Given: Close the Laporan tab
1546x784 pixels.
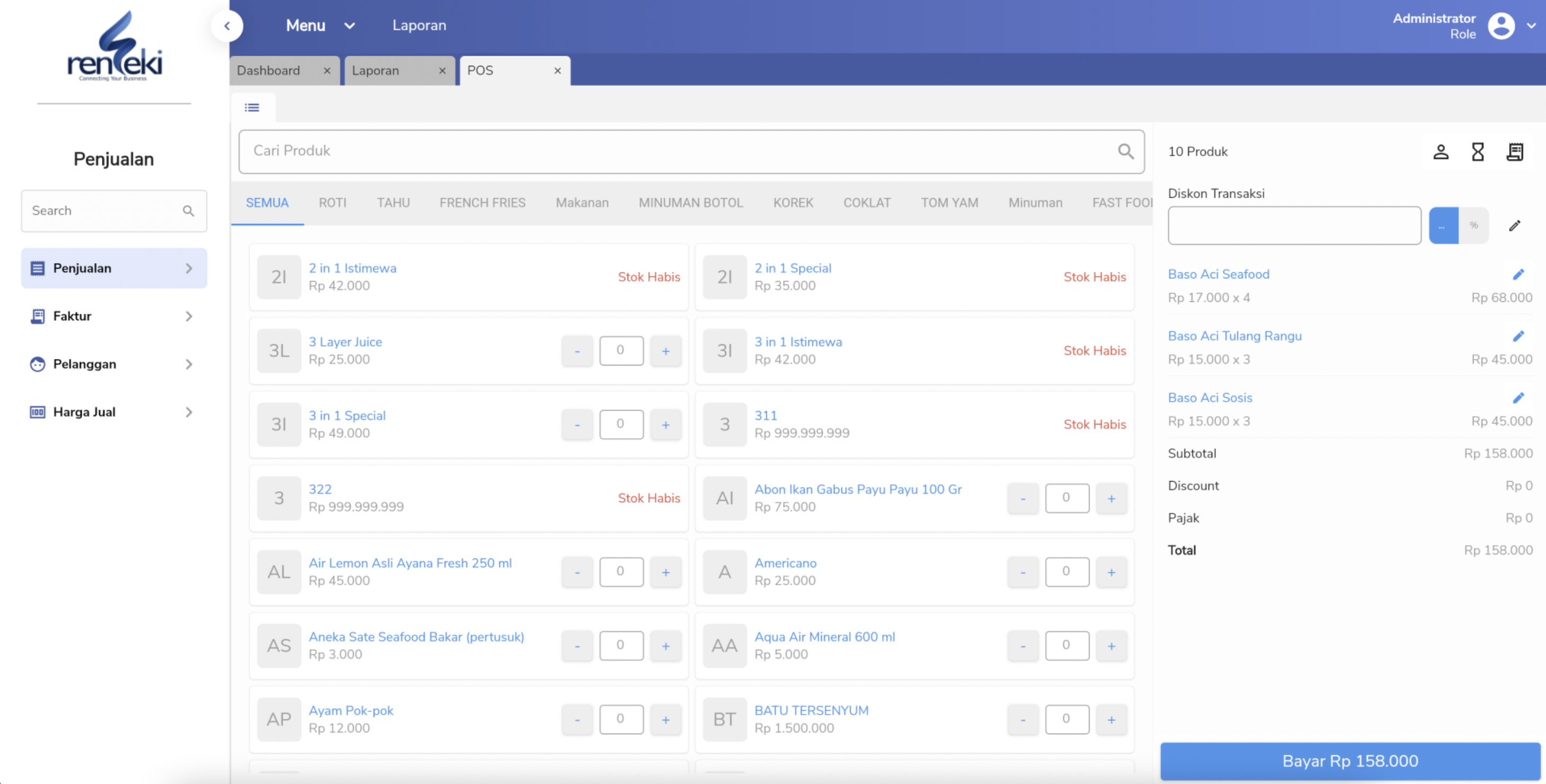Looking at the screenshot, I should click(x=442, y=71).
